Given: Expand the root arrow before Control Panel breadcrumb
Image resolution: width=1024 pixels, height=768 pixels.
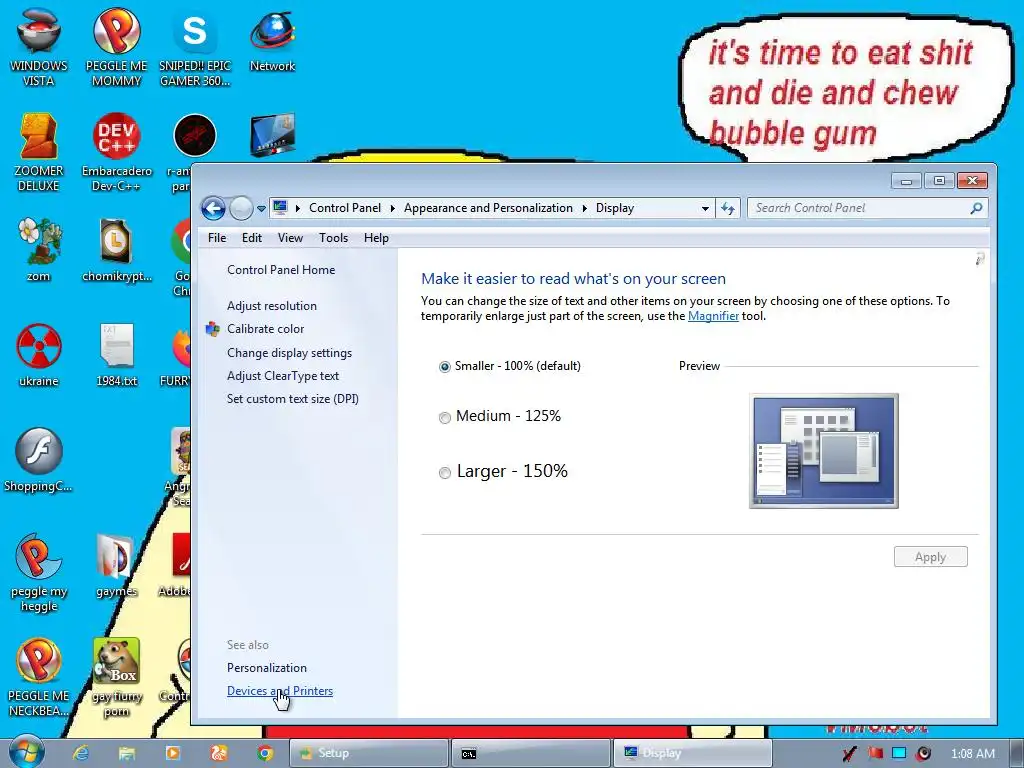Looking at the screenshot, I should coord(298,208).
